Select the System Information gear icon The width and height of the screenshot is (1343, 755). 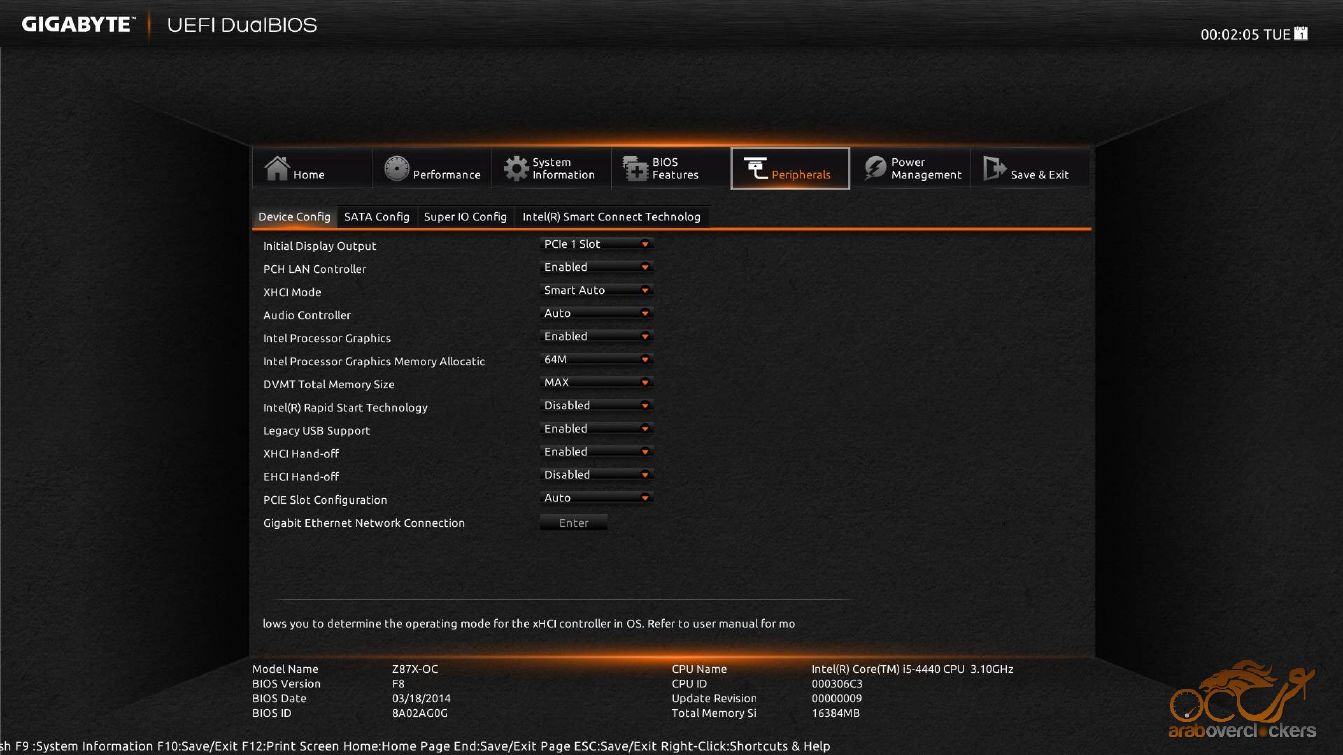coord(516,169)
